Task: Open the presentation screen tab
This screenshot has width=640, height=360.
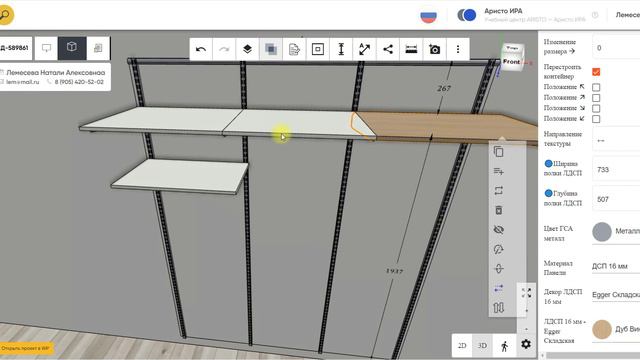Action: tap(46, 48)
